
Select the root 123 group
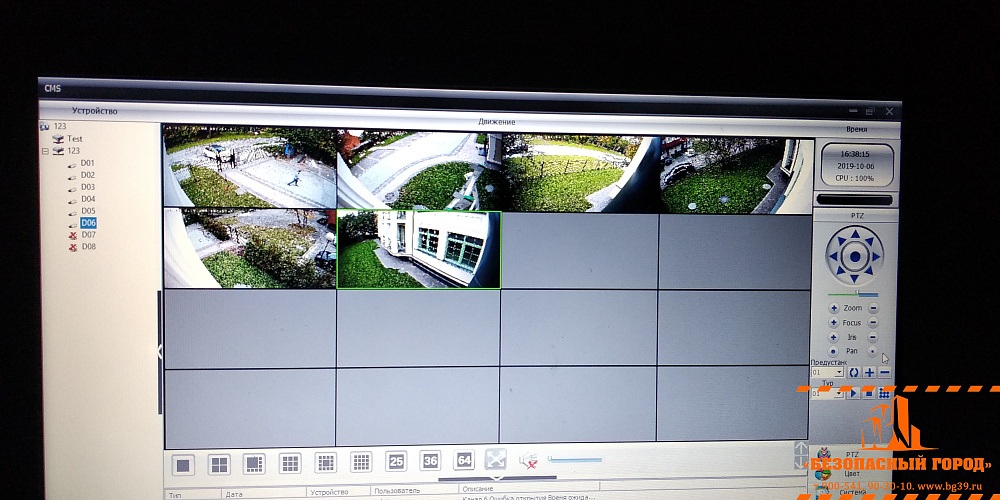click(60, 126)
